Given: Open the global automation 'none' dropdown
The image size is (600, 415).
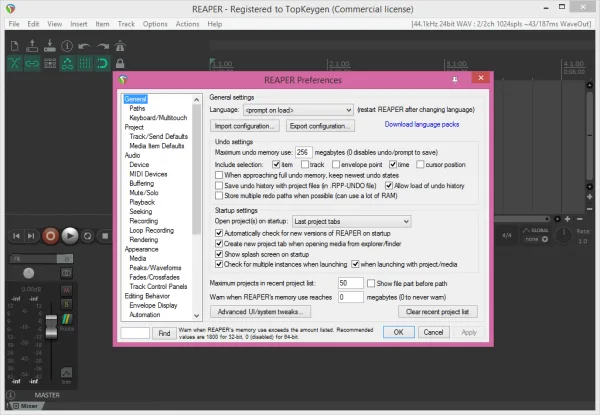Looking at the screenshot, I should (536, 239).
